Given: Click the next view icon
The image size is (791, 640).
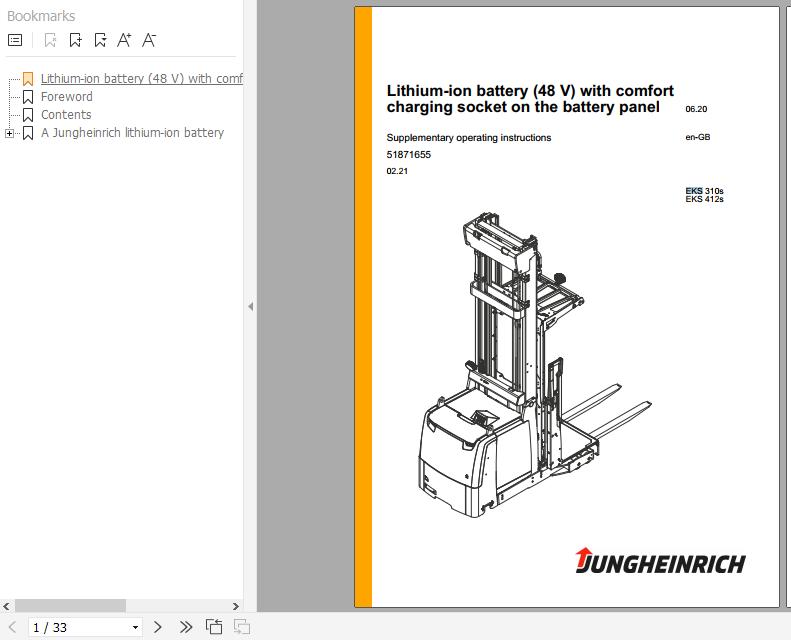Looking at the screenshot, I should 242,627.
